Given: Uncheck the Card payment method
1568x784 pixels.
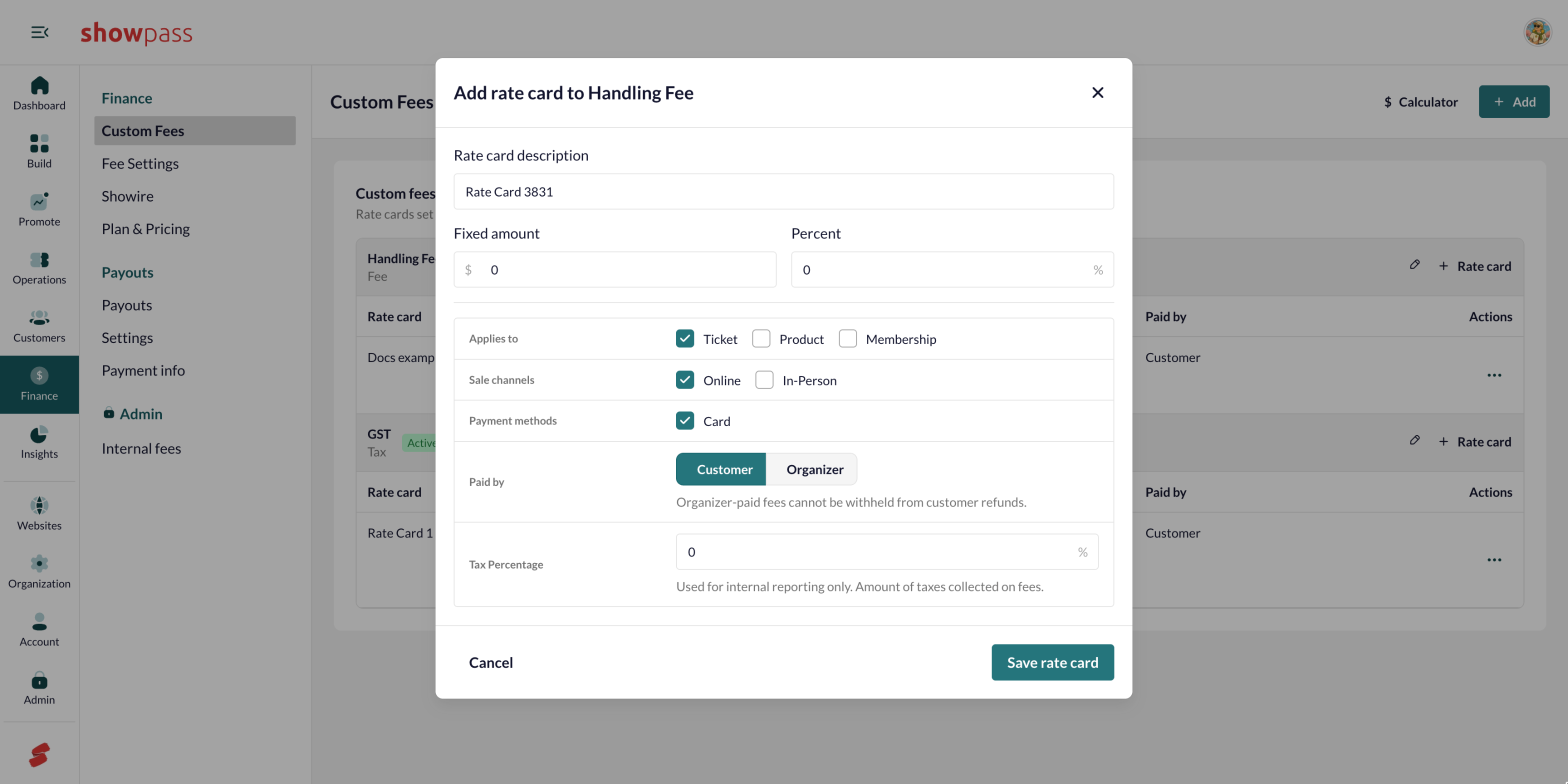Looking at the screenshot, I should (685, 420).
